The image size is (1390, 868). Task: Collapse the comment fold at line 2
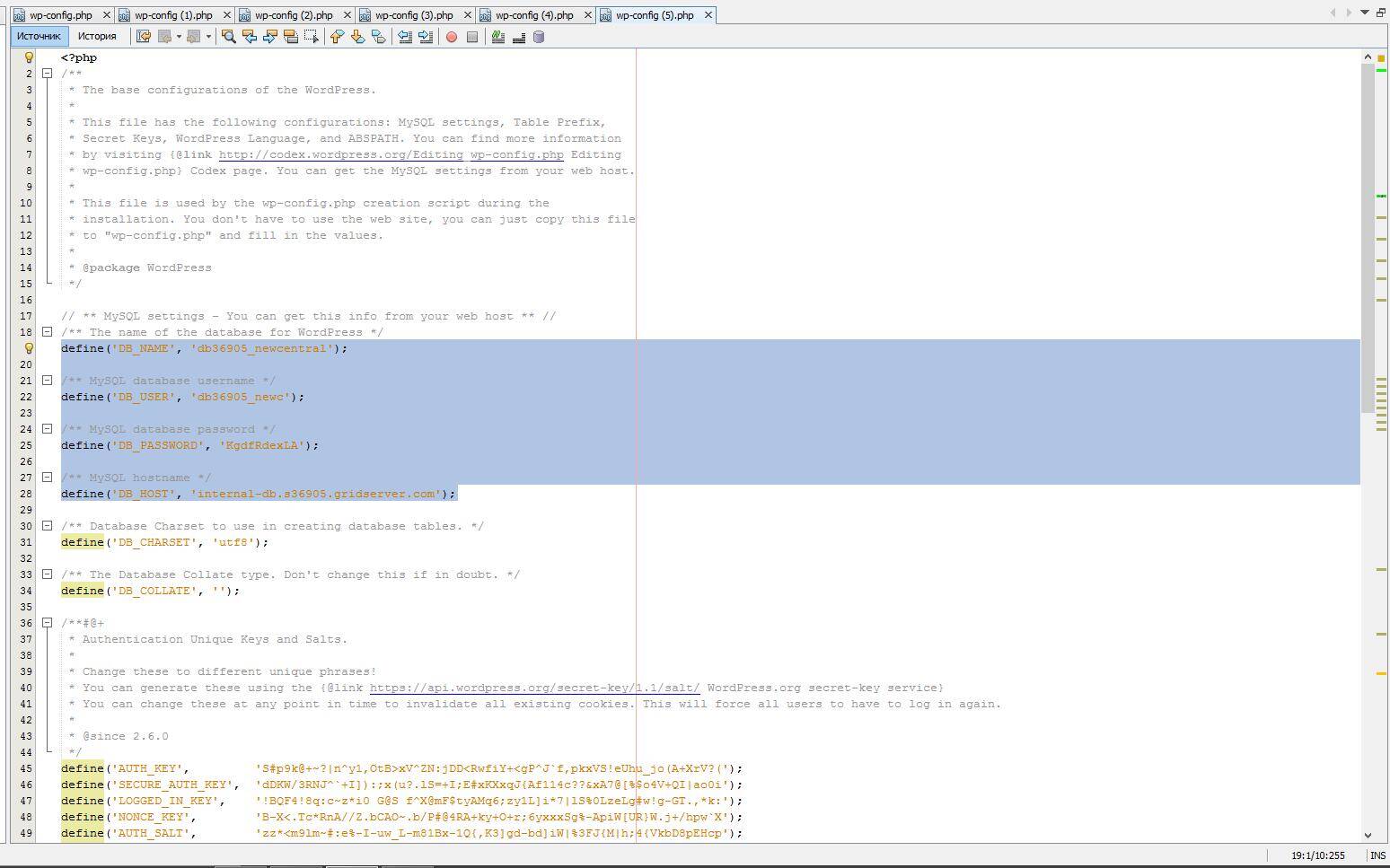coord(48,74)
